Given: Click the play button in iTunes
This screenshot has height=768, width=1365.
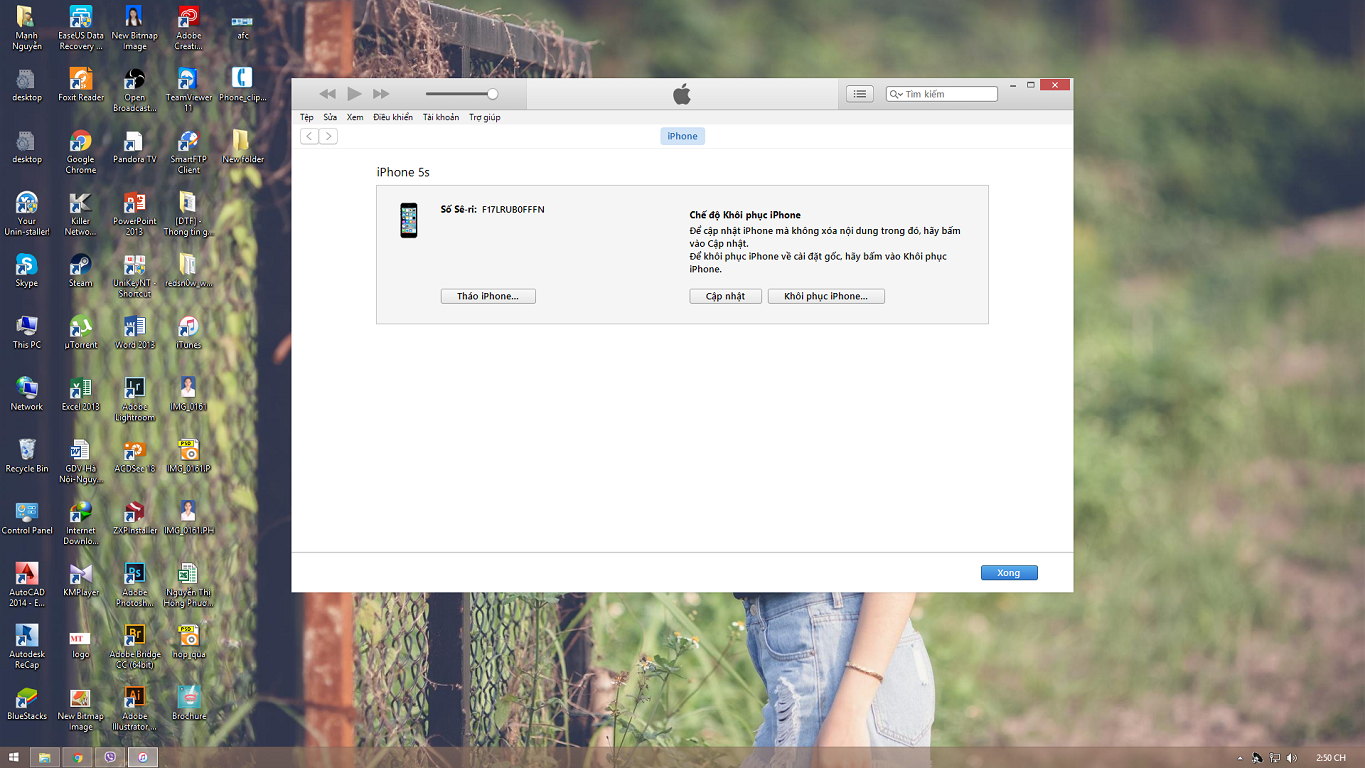Looking at the screenshot, I should (354, 94).
